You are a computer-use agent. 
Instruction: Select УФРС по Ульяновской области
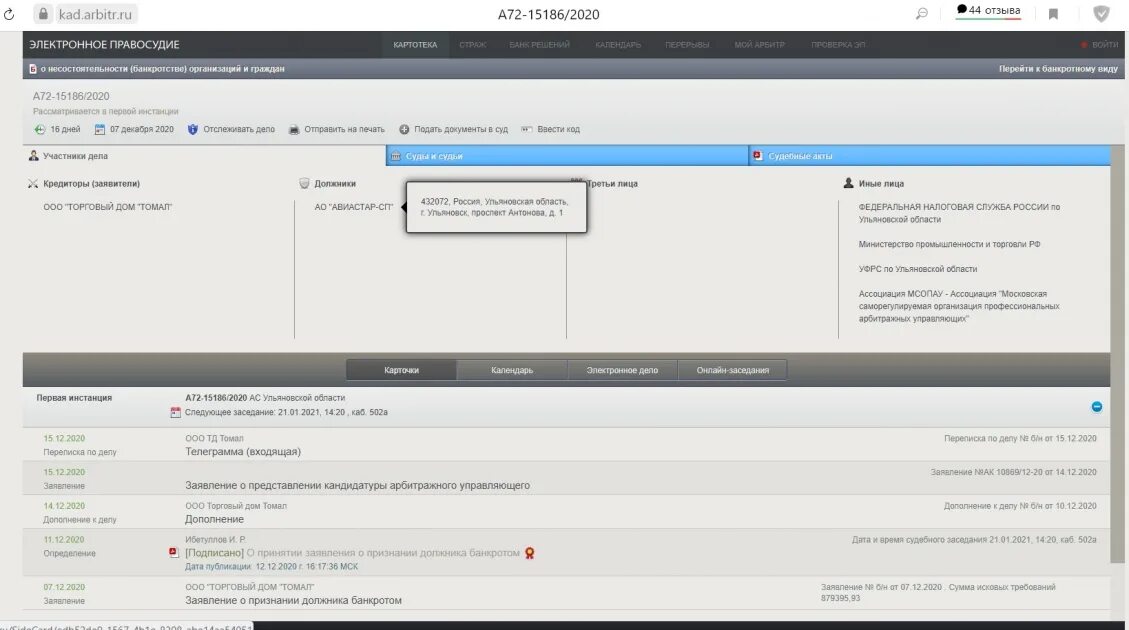click(917, 269)
